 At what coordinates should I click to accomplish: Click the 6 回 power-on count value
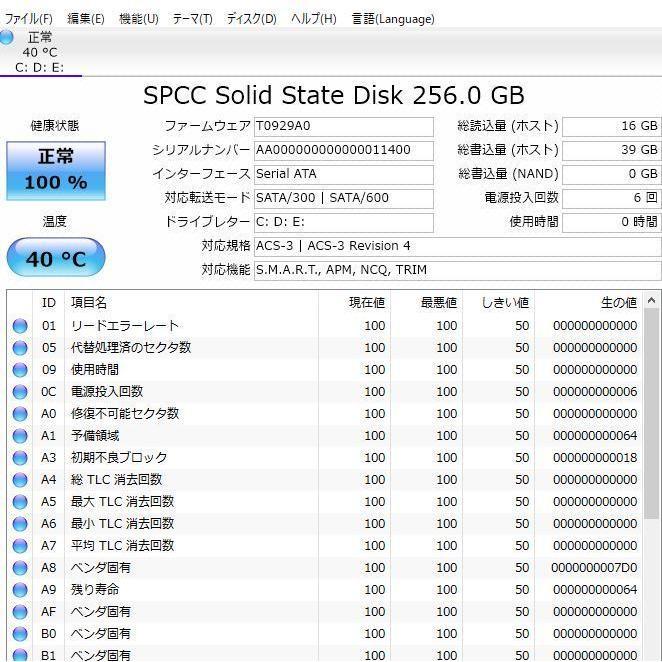coord(612,198)
